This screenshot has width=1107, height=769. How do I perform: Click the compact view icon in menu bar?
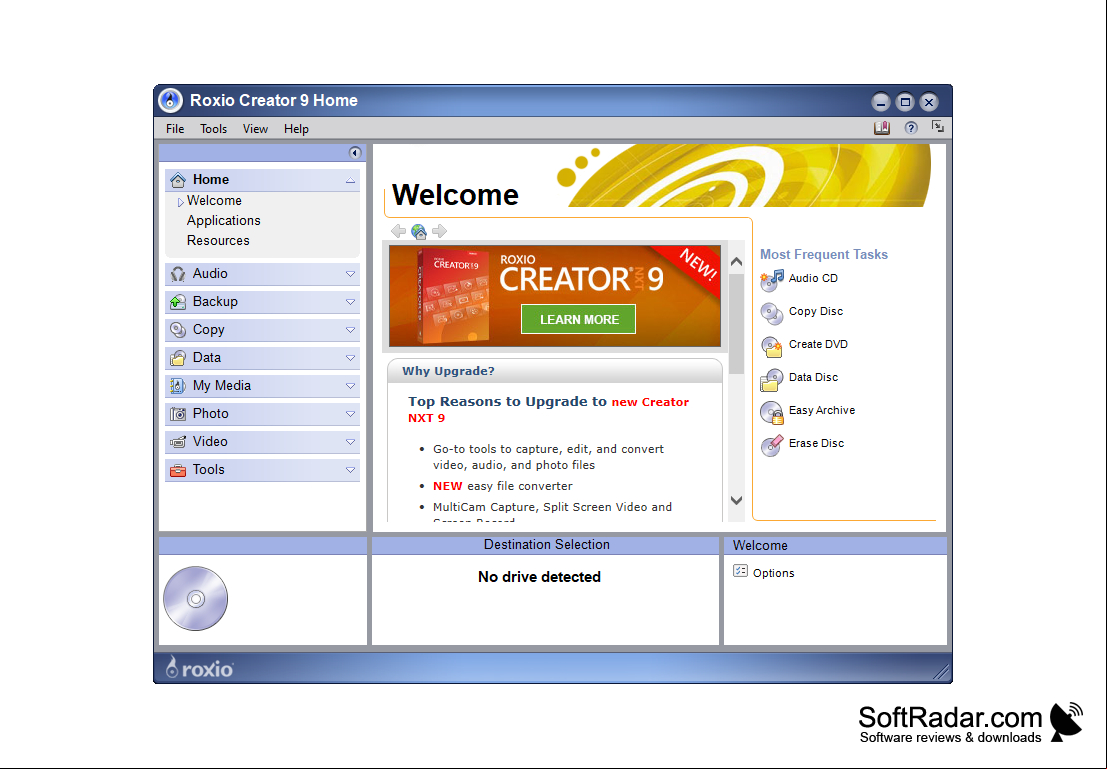[x=938, y=127]
